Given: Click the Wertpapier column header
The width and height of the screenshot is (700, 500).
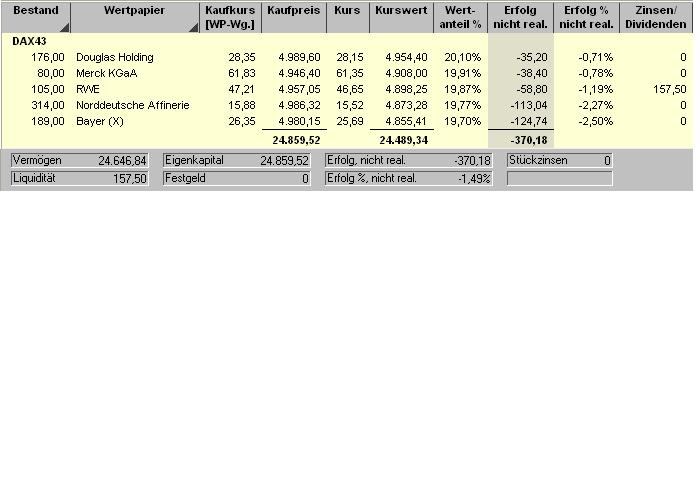Looking at the screenshot, I should click(x=135, y=17).
